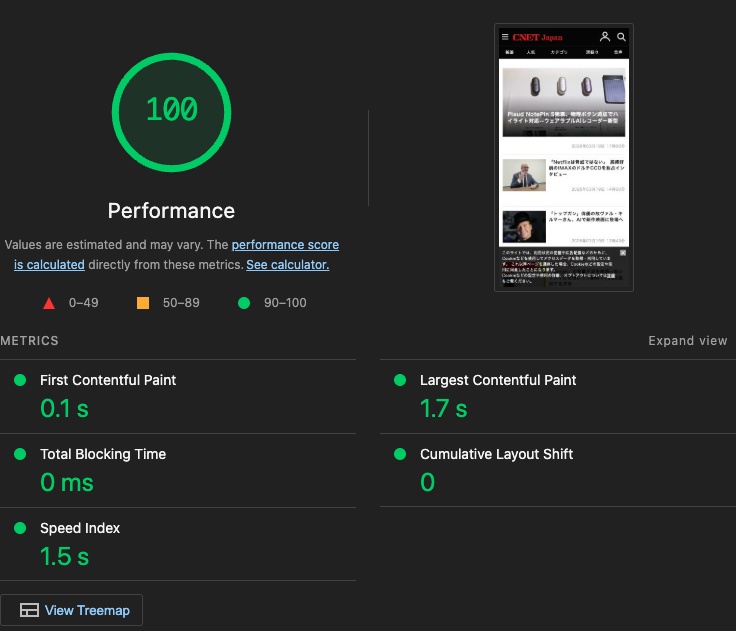736x631 pixels.
Task: Expand the Speed Index metric
Action: click(80, 528)
